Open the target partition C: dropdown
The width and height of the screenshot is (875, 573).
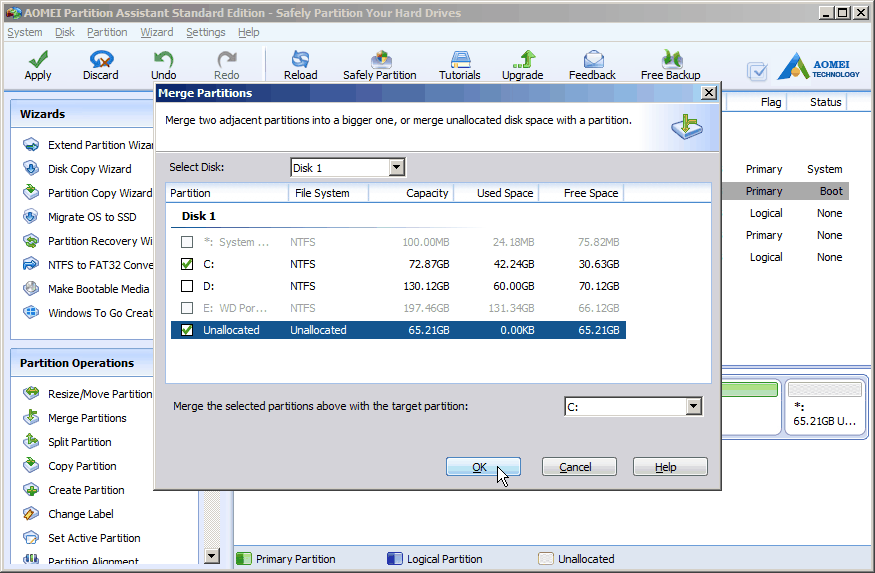click(x=694, y=406)
